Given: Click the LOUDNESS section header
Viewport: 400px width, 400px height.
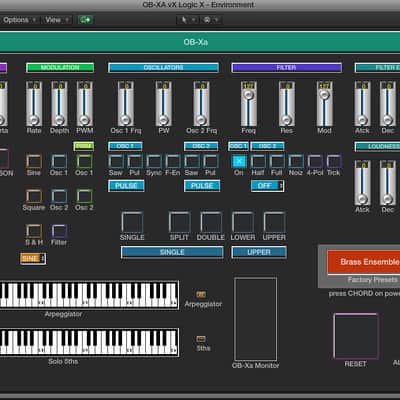Looking at the screenshot, I should point(377,146).
